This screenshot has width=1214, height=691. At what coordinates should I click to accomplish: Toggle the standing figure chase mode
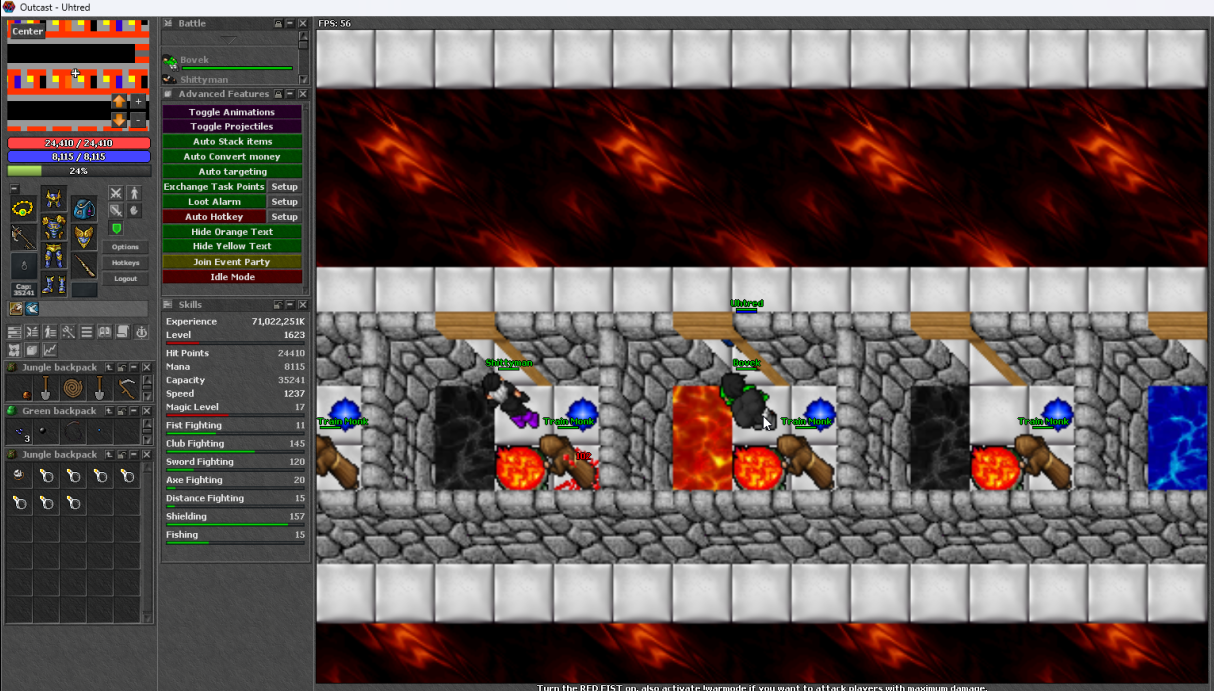[x=134, y=193]
